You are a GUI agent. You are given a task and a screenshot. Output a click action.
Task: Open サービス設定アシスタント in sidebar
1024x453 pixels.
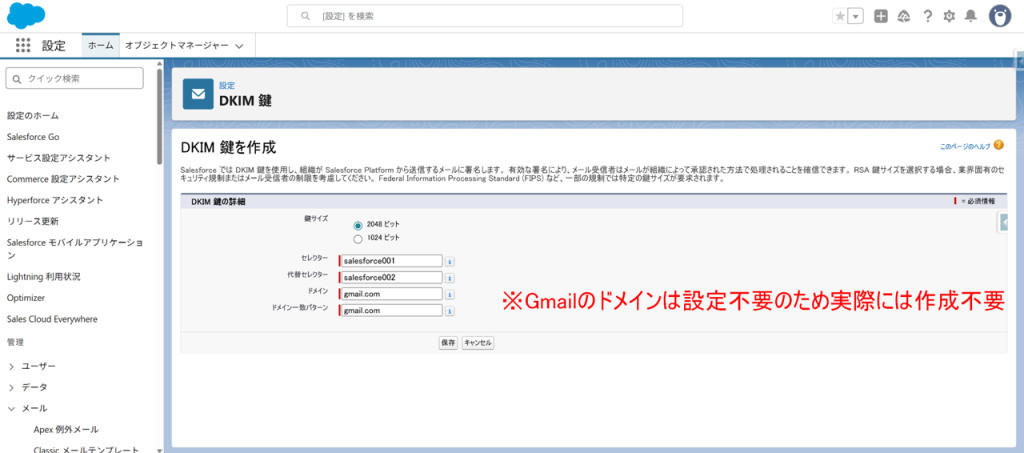coord(59,158)
